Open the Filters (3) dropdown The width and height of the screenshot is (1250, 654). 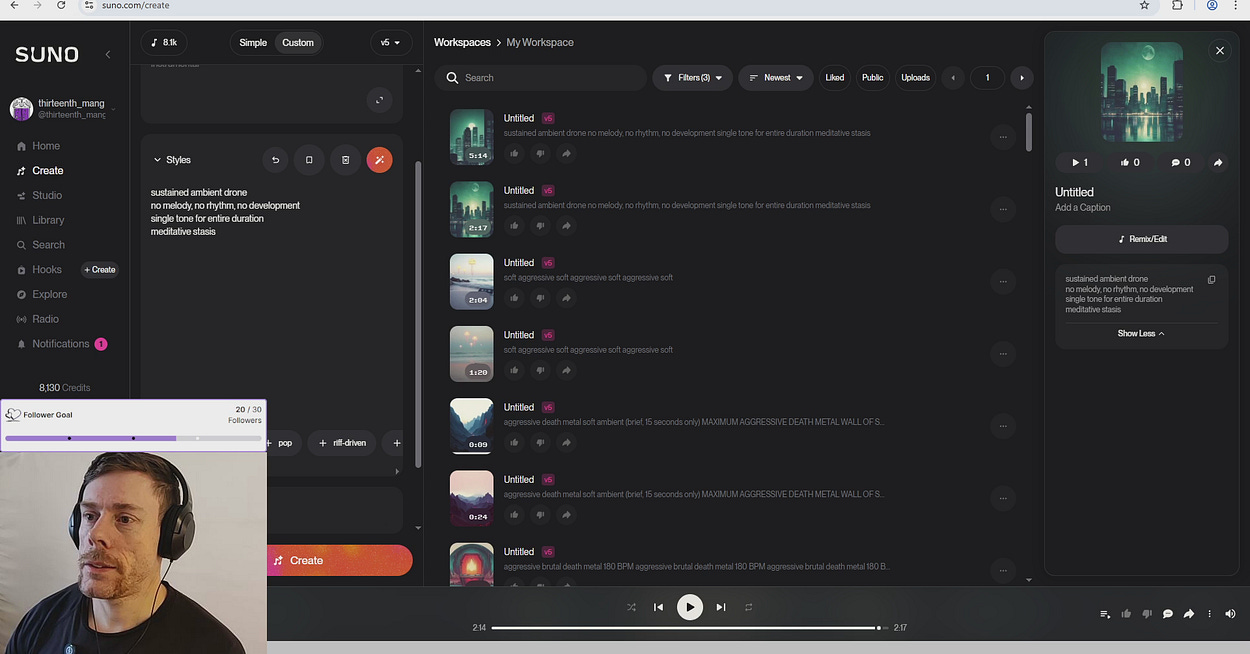tap(692, 78)
